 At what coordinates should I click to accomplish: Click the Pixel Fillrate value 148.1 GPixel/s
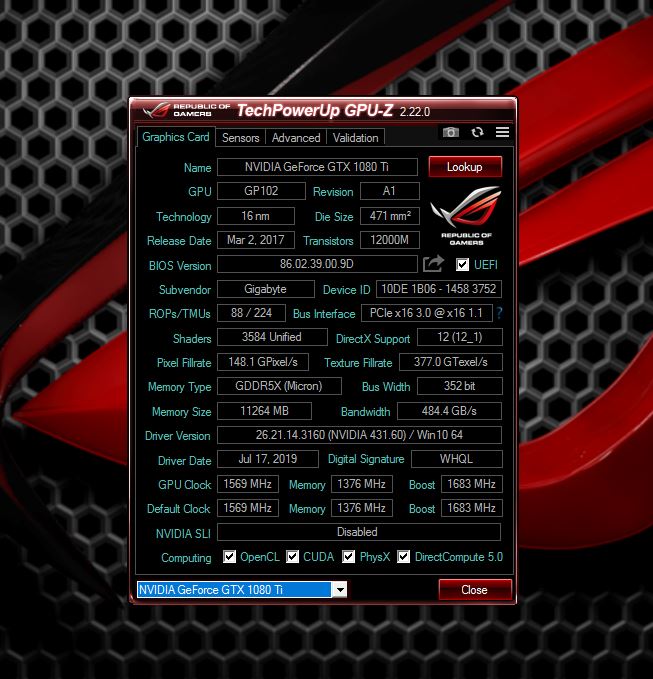(263, 362)
